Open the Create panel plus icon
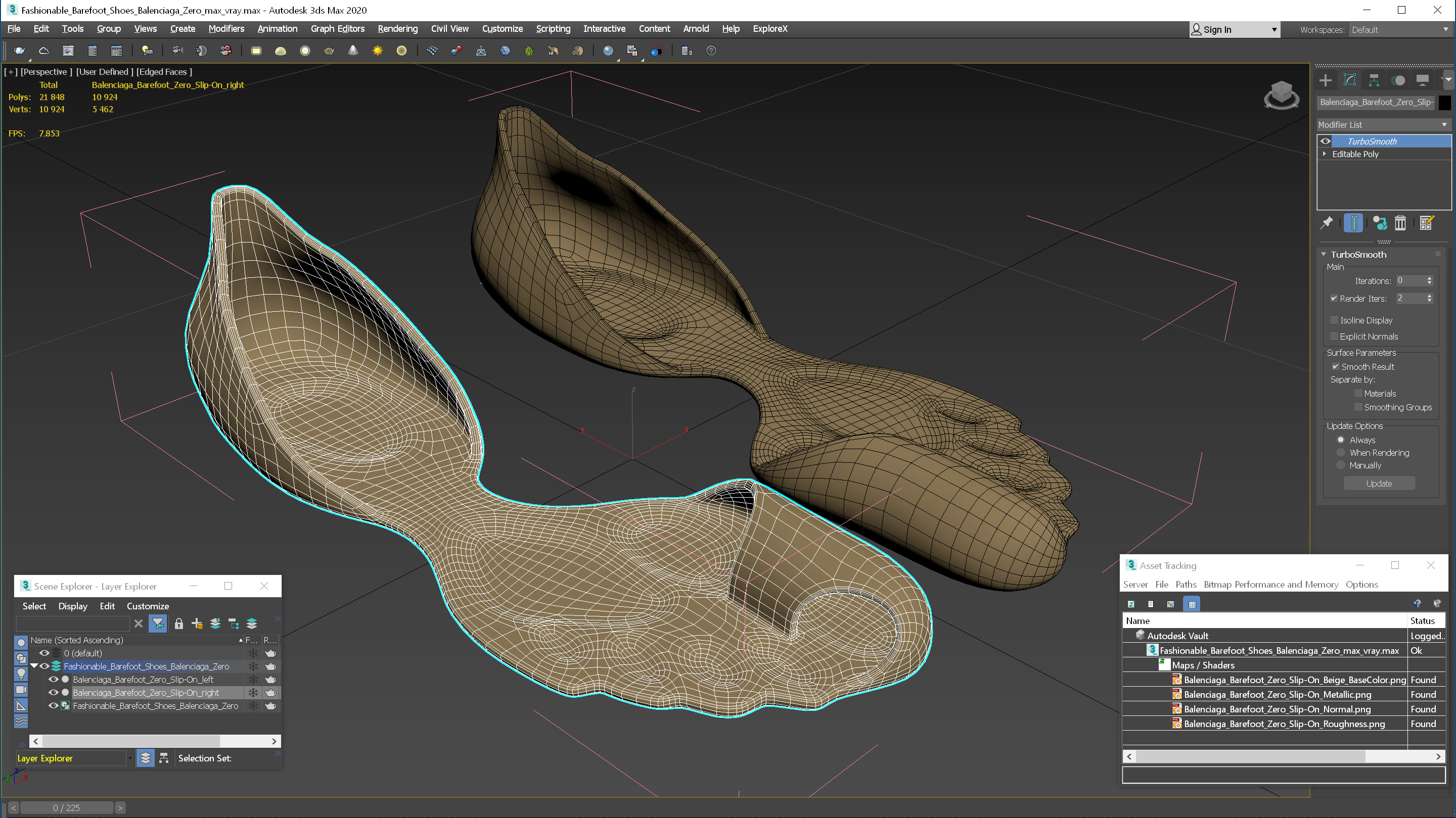1456x818 pixels. pos(1326,80)
